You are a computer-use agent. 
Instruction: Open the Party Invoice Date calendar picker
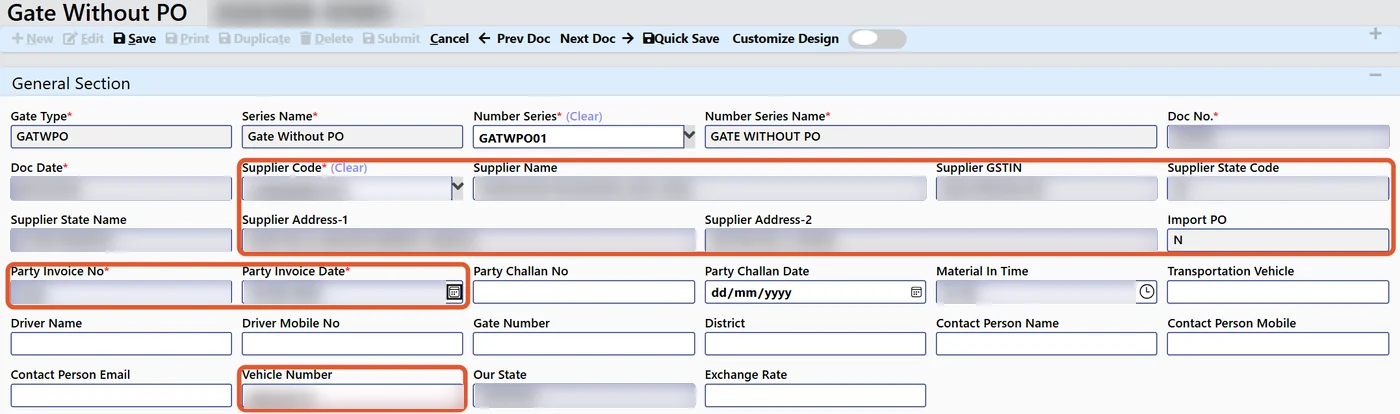point(454,292)
